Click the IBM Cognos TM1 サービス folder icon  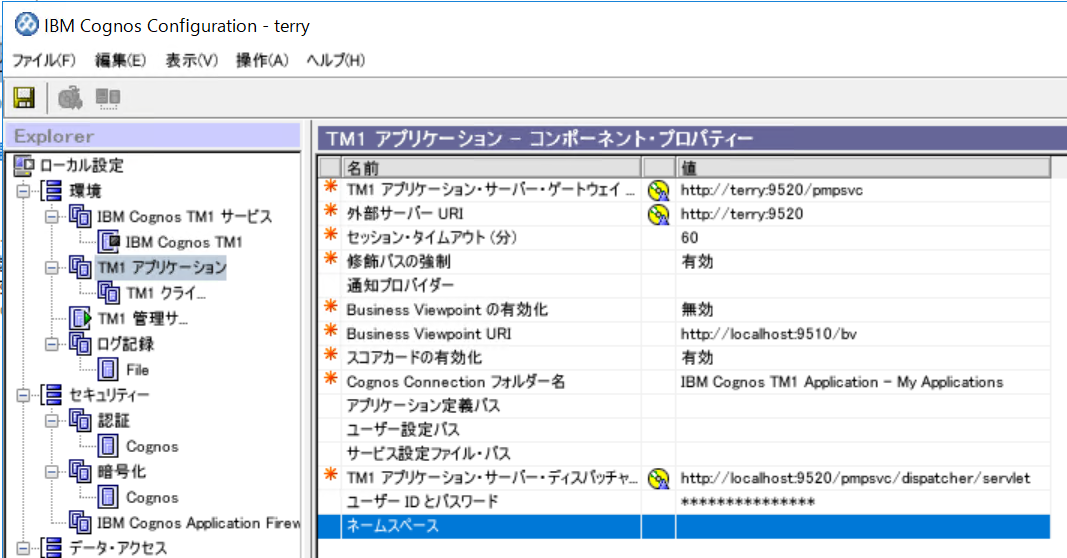point(80,216)
